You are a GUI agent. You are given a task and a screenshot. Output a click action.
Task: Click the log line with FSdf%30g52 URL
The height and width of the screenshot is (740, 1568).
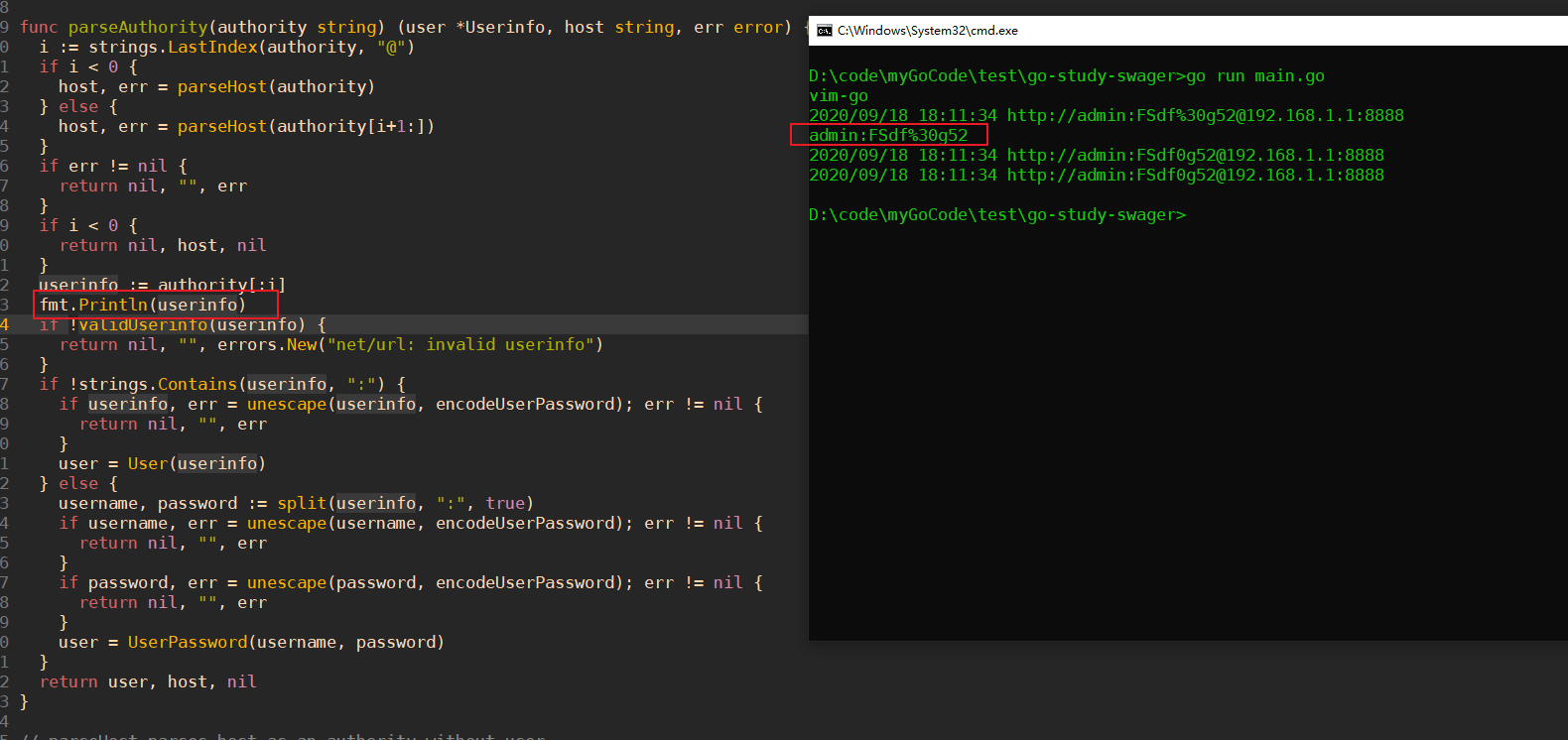1107,116
